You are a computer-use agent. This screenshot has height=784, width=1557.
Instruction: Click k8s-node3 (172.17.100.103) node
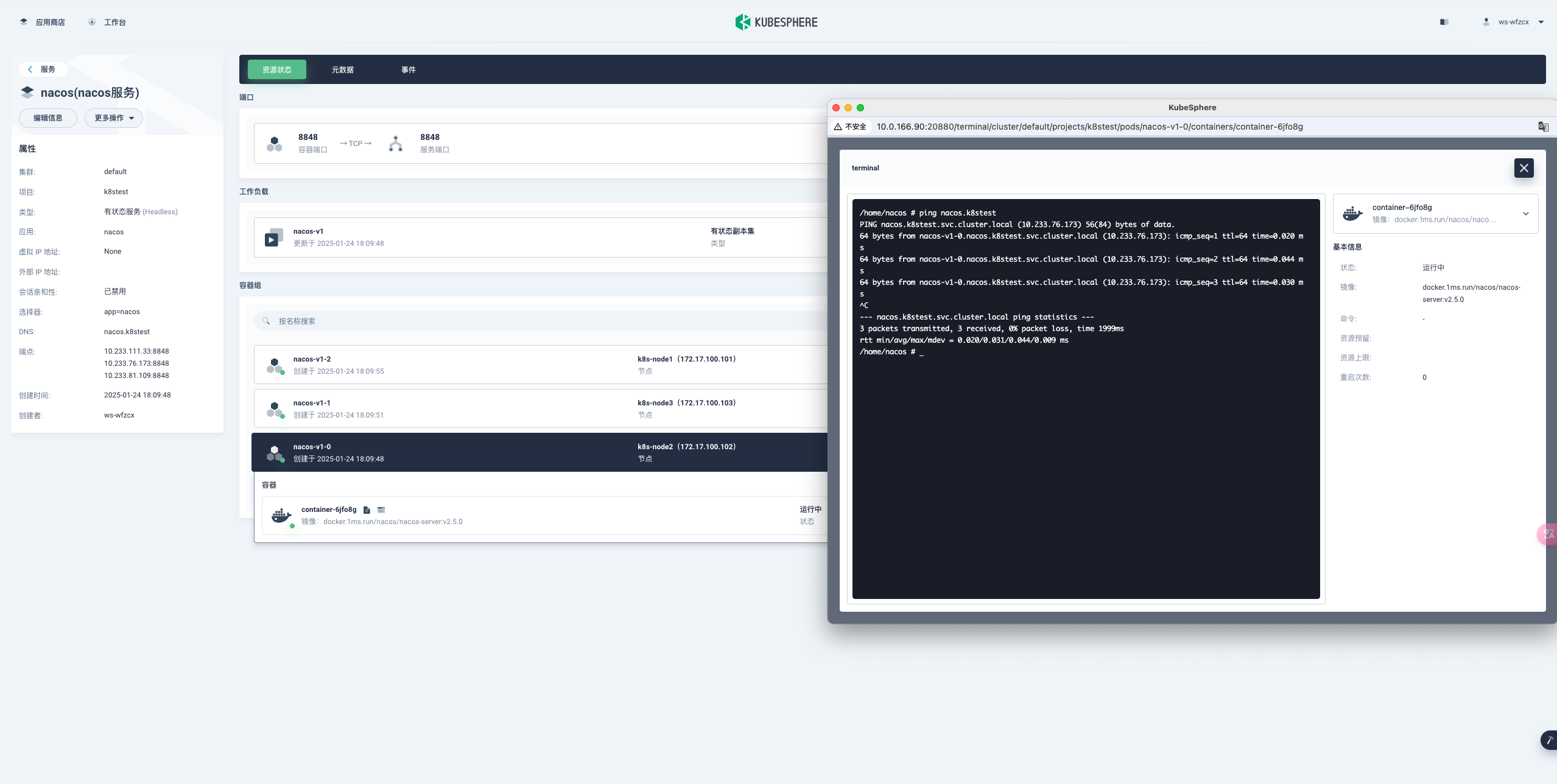(x=687, y=403)
